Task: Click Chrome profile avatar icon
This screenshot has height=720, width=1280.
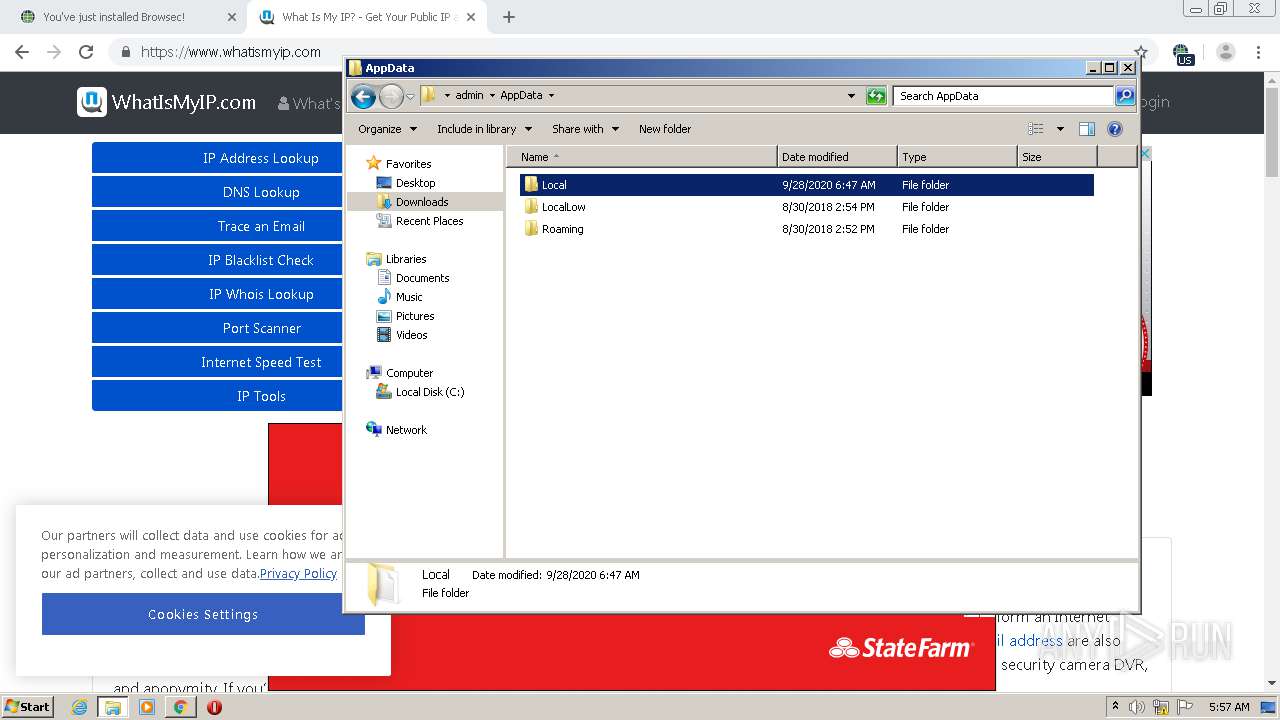Action: [x=1226, y=52]
